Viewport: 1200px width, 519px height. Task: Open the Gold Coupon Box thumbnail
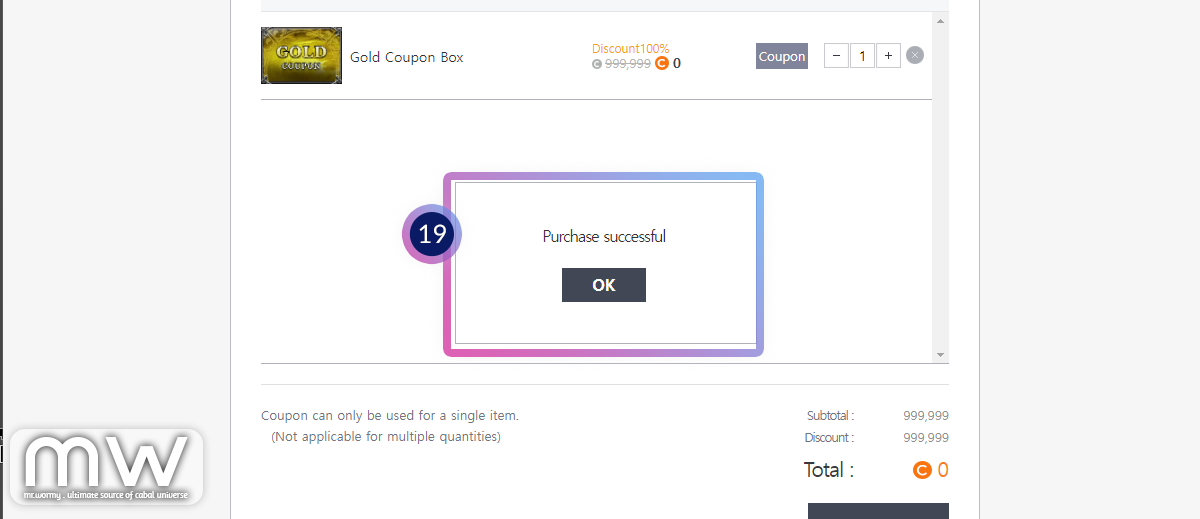tap(301, 56)
